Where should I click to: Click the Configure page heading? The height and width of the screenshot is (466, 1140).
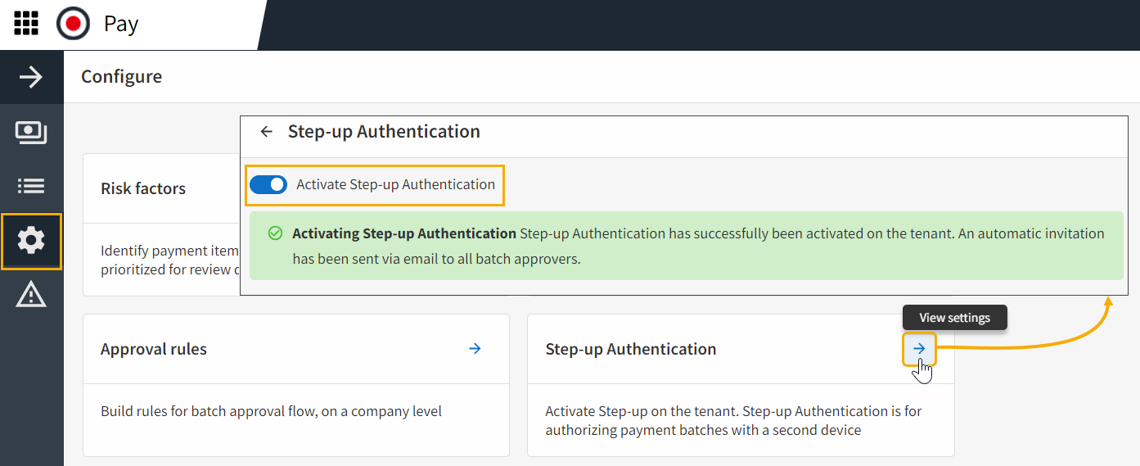[121, 77]
